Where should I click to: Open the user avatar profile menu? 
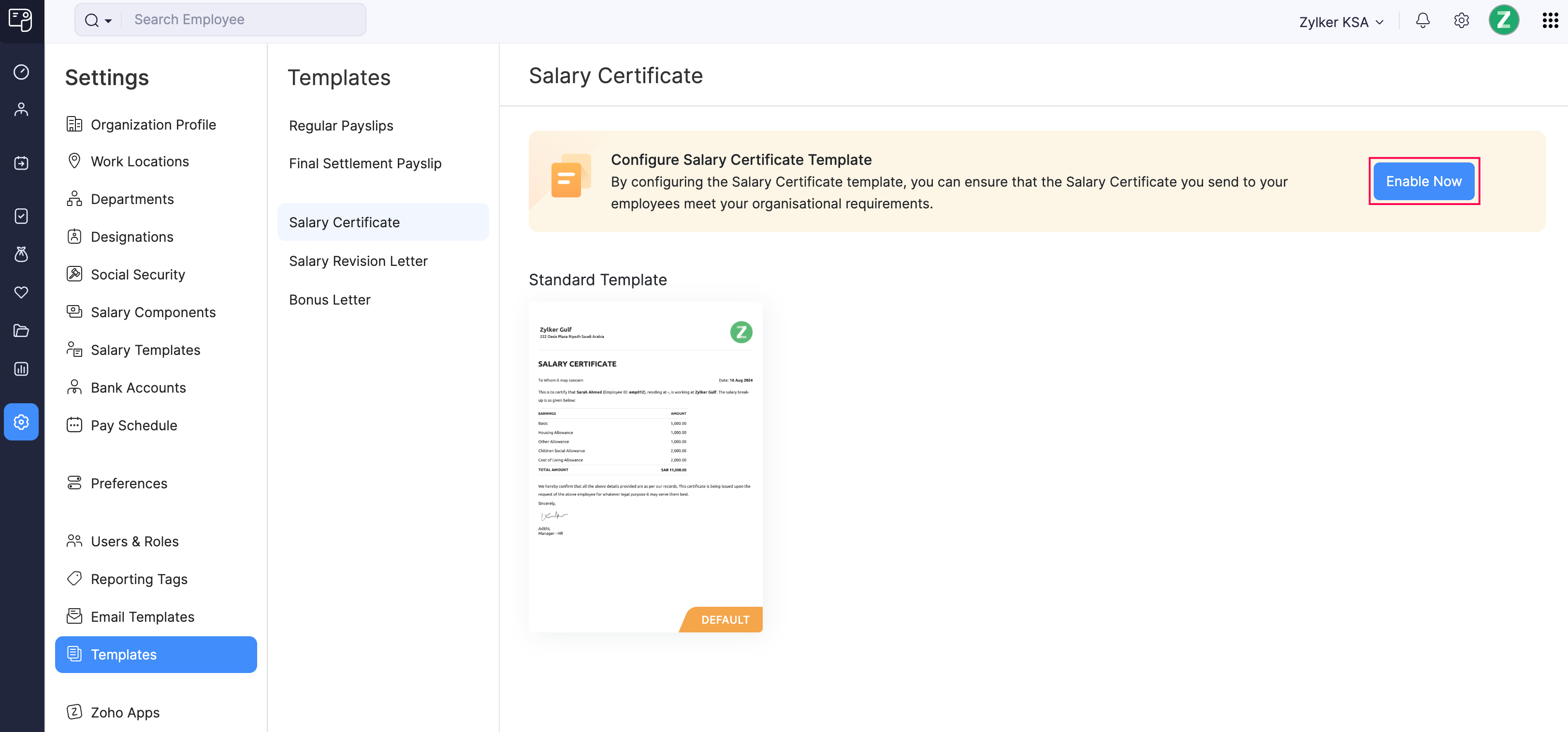1504,20
